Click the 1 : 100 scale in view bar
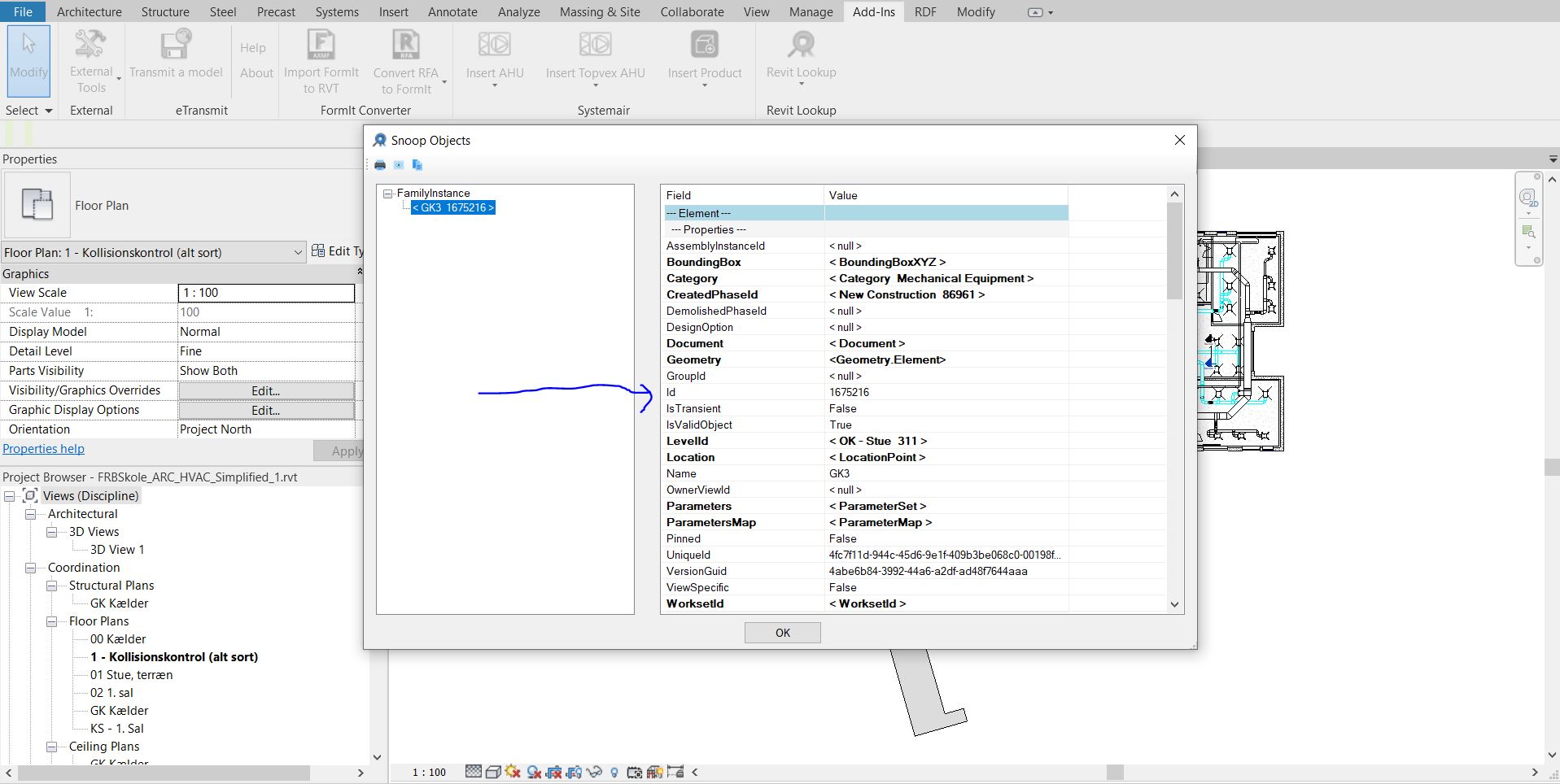Screen dimensions: 1560x784 click(x=429, y=773)
